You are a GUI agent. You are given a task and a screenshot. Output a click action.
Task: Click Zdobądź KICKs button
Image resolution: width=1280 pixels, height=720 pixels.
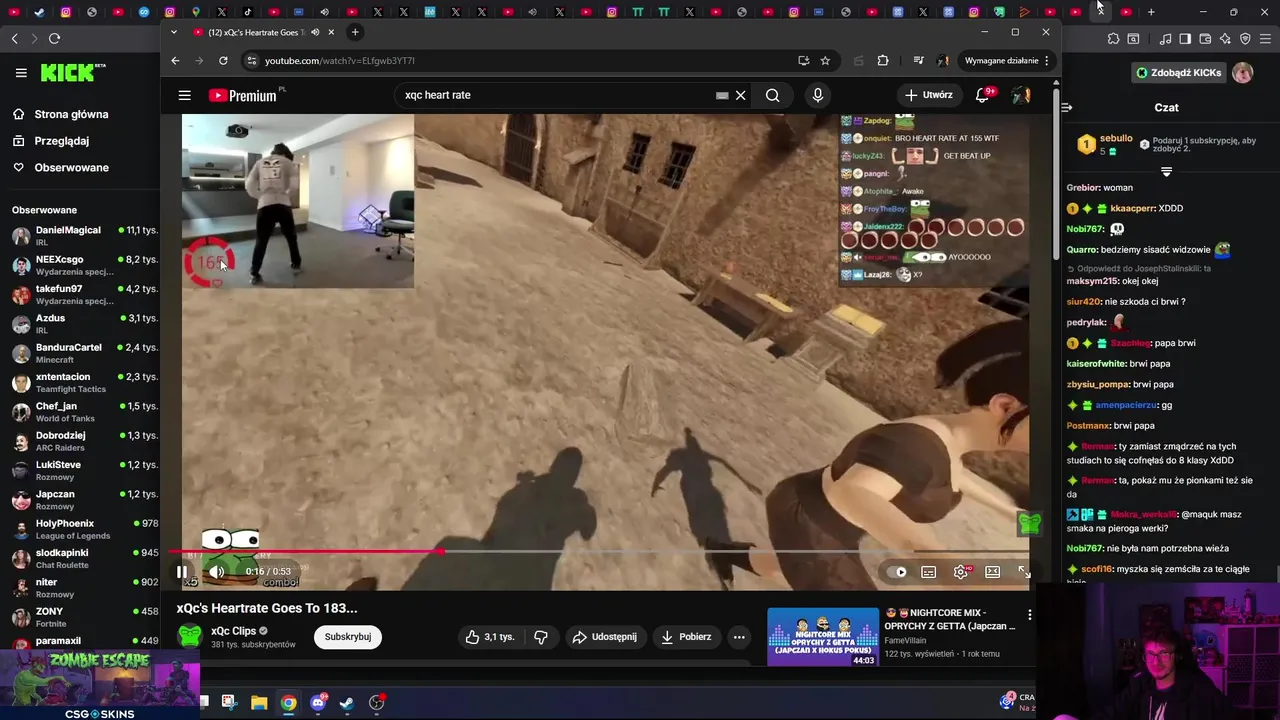coord(1178,73)
